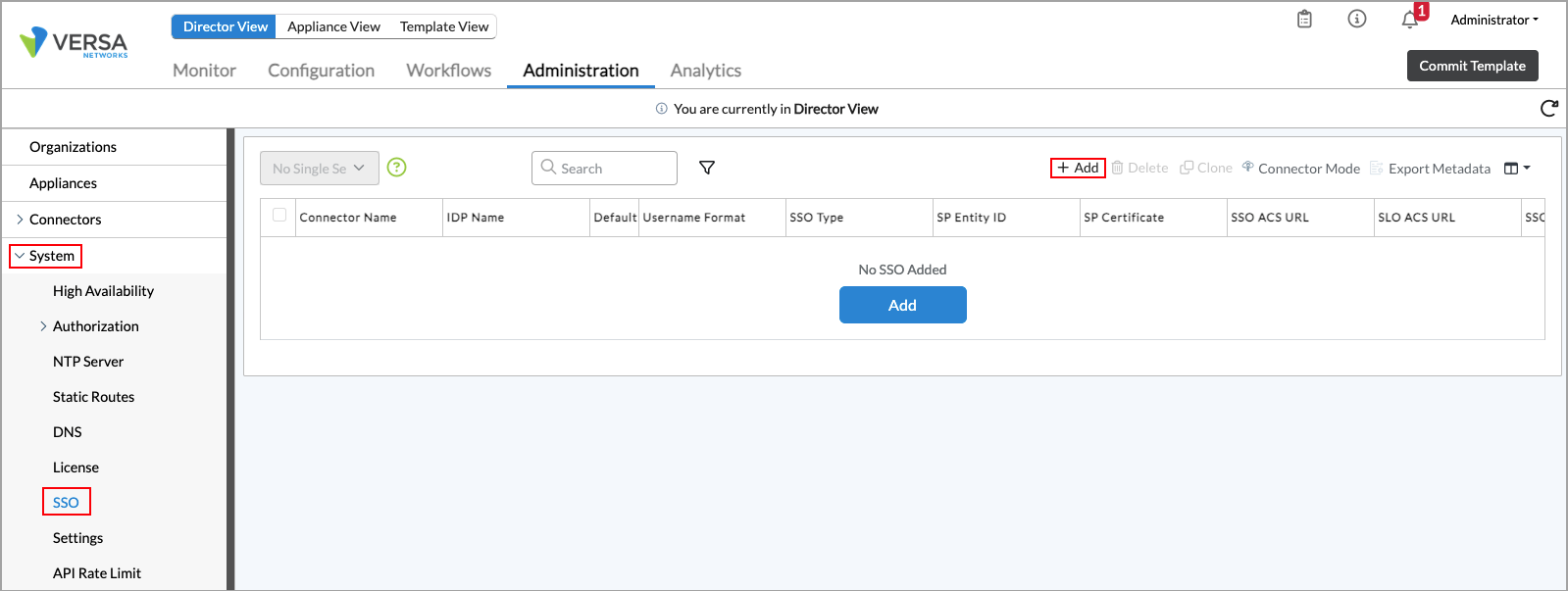Select DNS in sidebar
The width and height of the screenshot is (1568, 591).
tap(68, 432)
